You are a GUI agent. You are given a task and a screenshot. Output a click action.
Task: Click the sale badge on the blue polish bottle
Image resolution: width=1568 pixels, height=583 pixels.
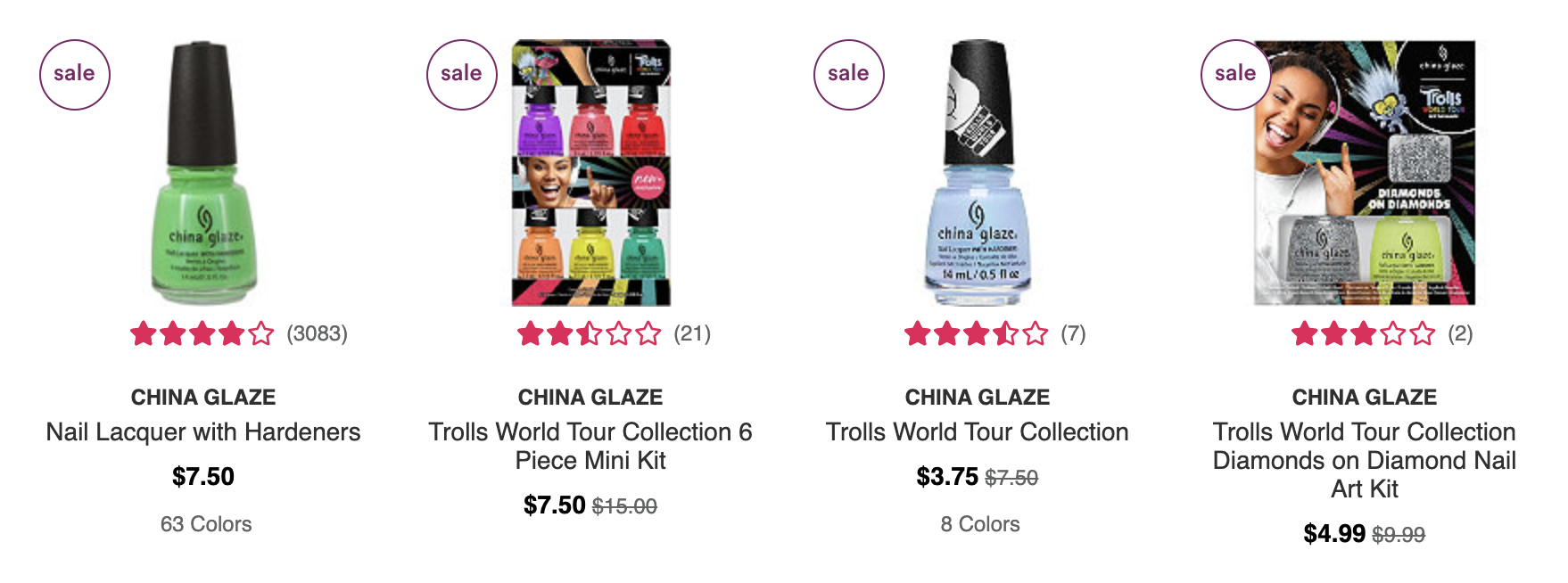[849, 75]
